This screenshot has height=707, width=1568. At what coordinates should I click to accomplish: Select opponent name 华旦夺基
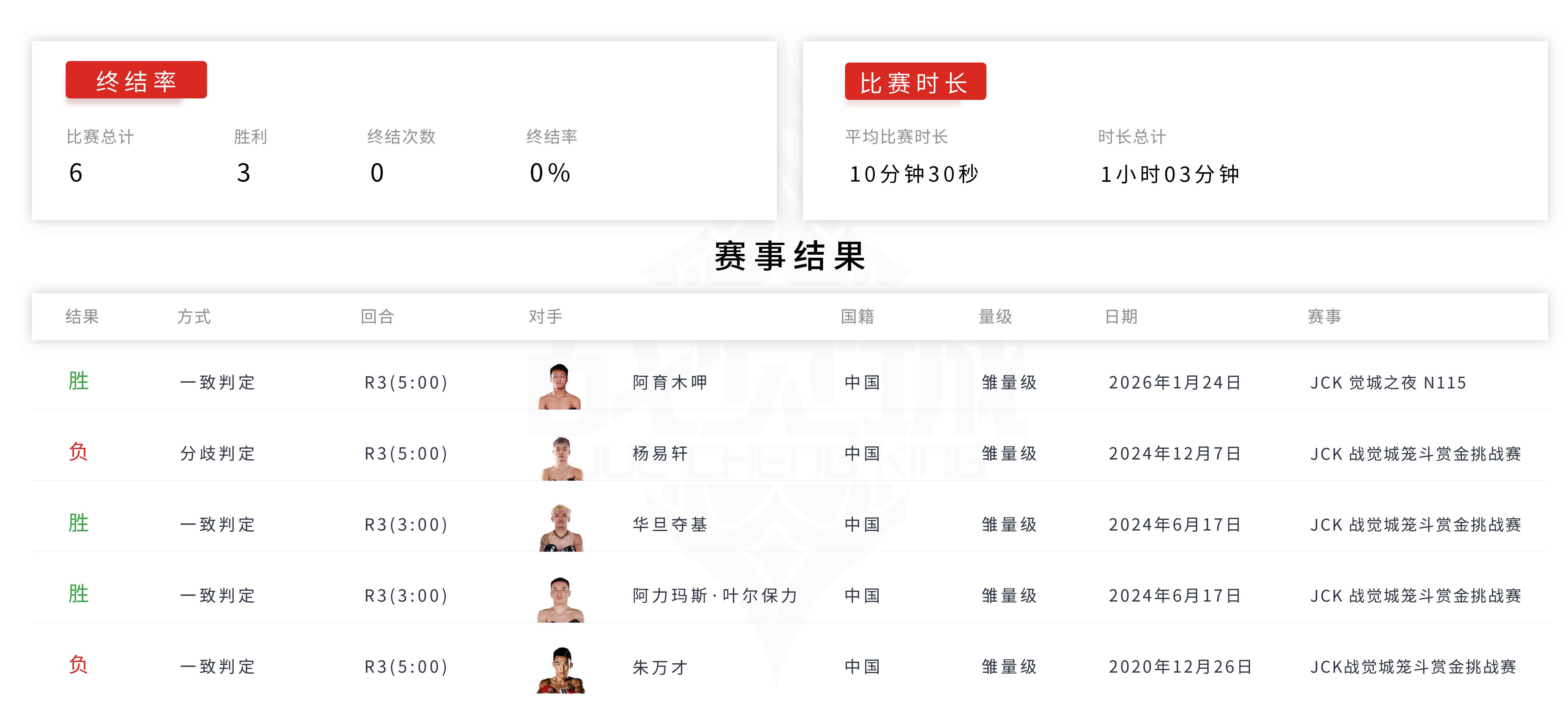pos(670,524)
